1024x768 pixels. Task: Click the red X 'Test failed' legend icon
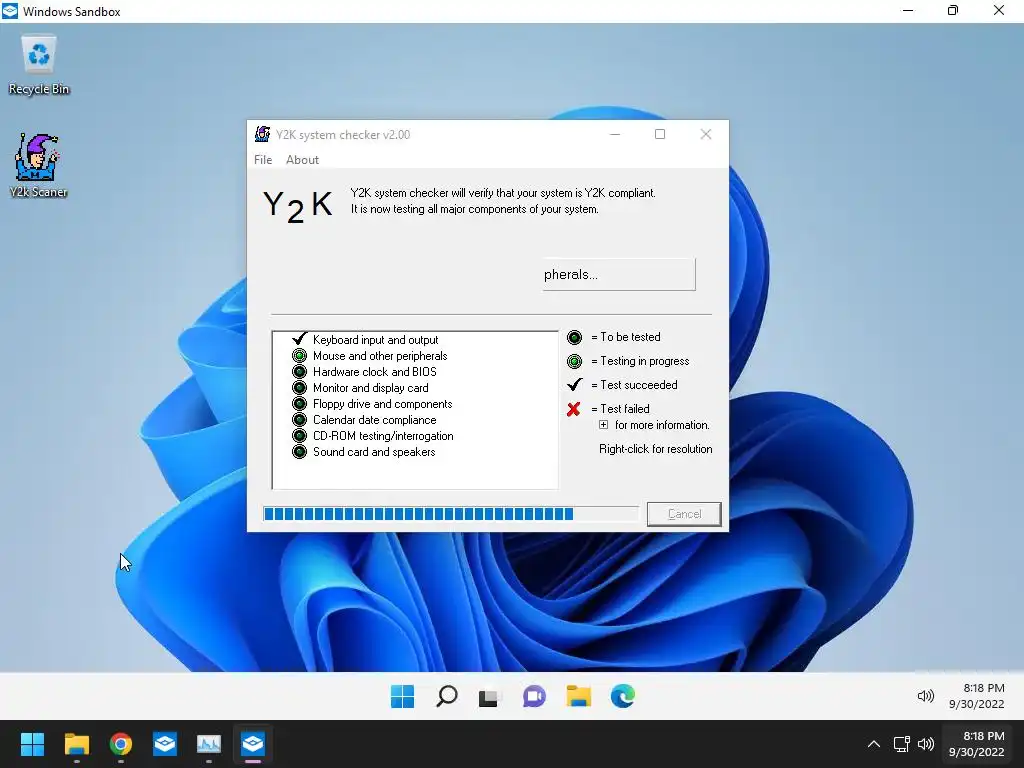[573, 409]
